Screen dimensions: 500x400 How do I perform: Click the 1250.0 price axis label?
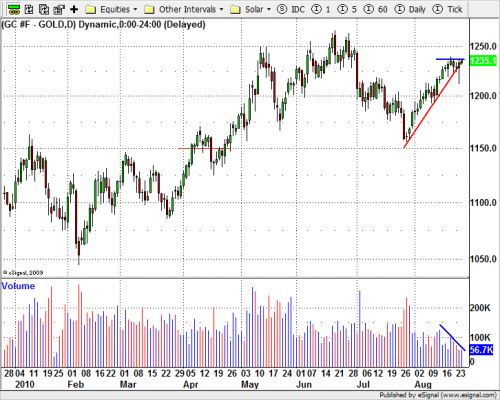pos(483,46)
